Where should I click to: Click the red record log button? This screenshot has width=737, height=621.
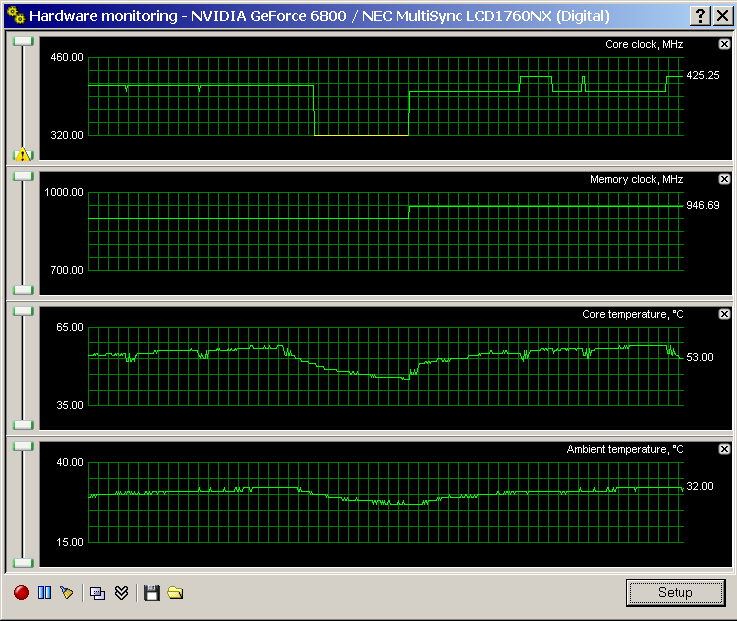coord(21,592)
